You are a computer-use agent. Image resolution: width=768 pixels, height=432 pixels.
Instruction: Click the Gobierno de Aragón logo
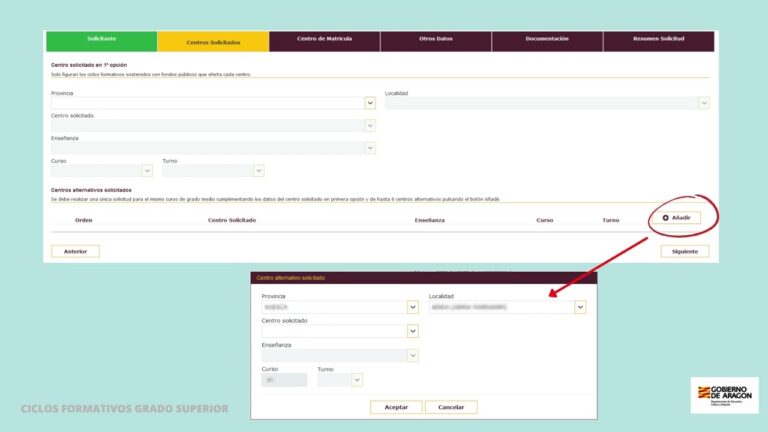[x=724, y=395]
